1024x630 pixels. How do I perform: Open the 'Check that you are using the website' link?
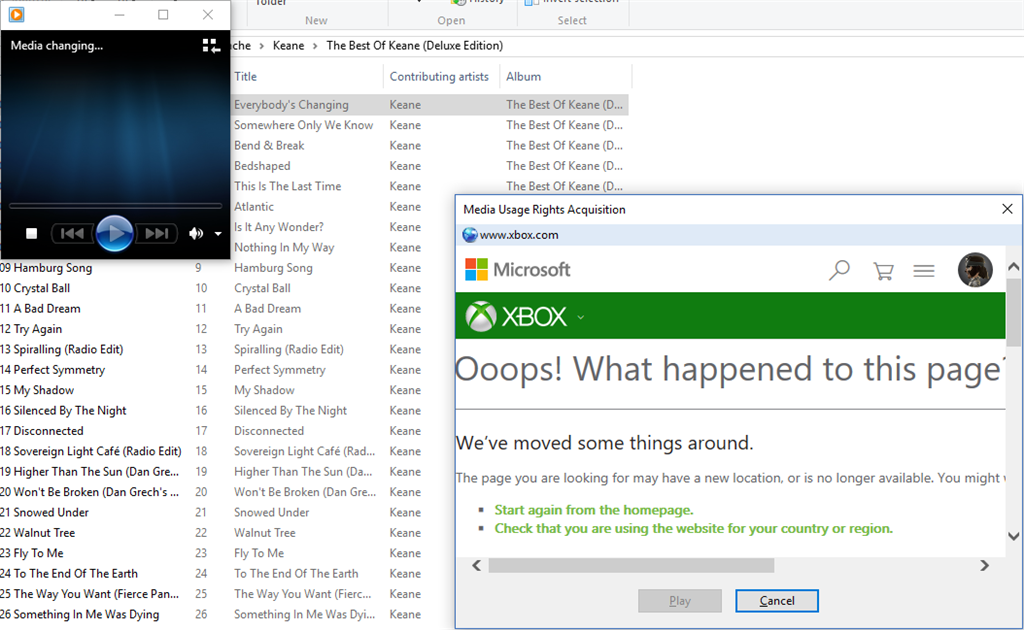coord(694,528)
